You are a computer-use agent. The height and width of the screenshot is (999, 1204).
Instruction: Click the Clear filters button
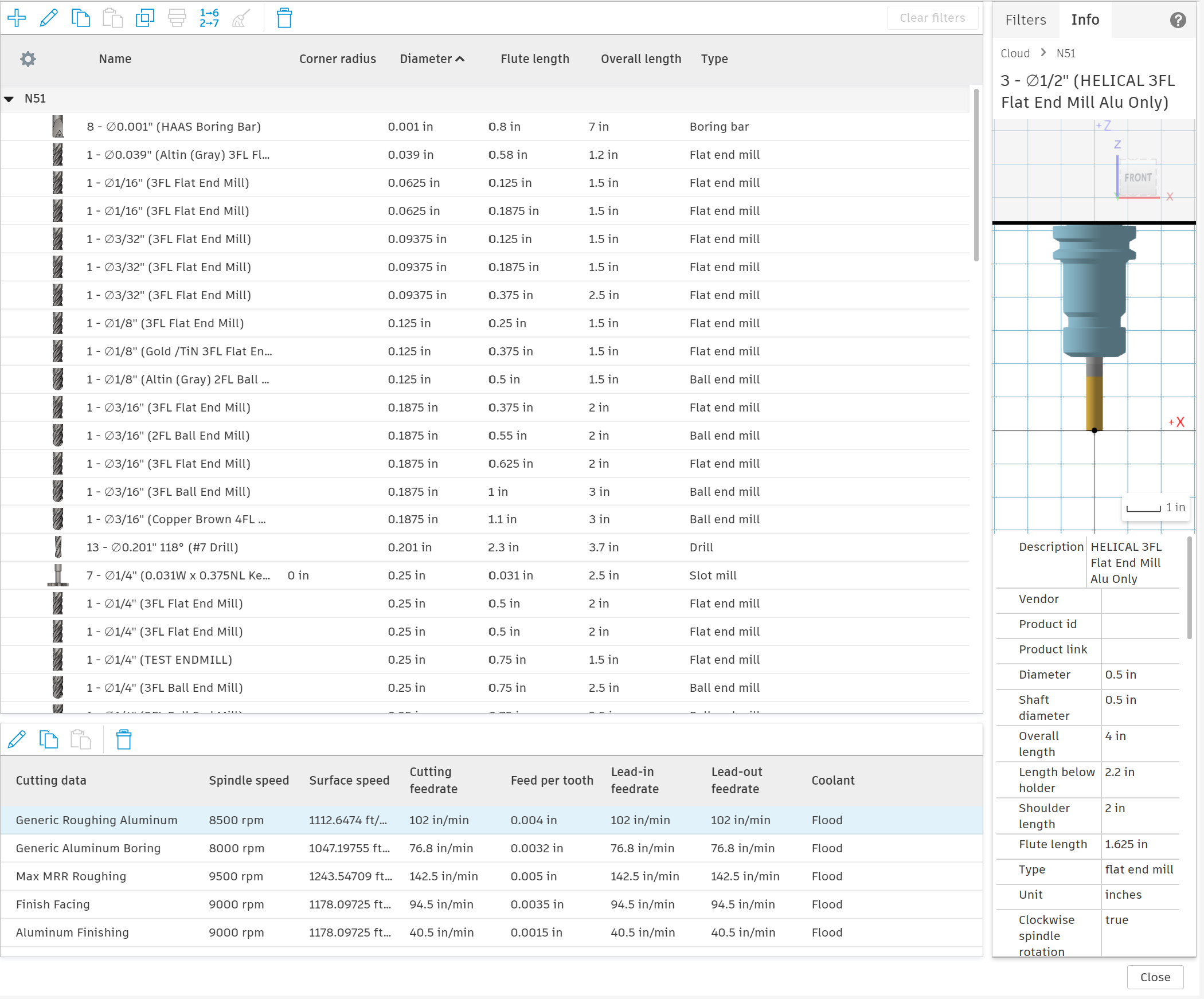click(932, 18)
